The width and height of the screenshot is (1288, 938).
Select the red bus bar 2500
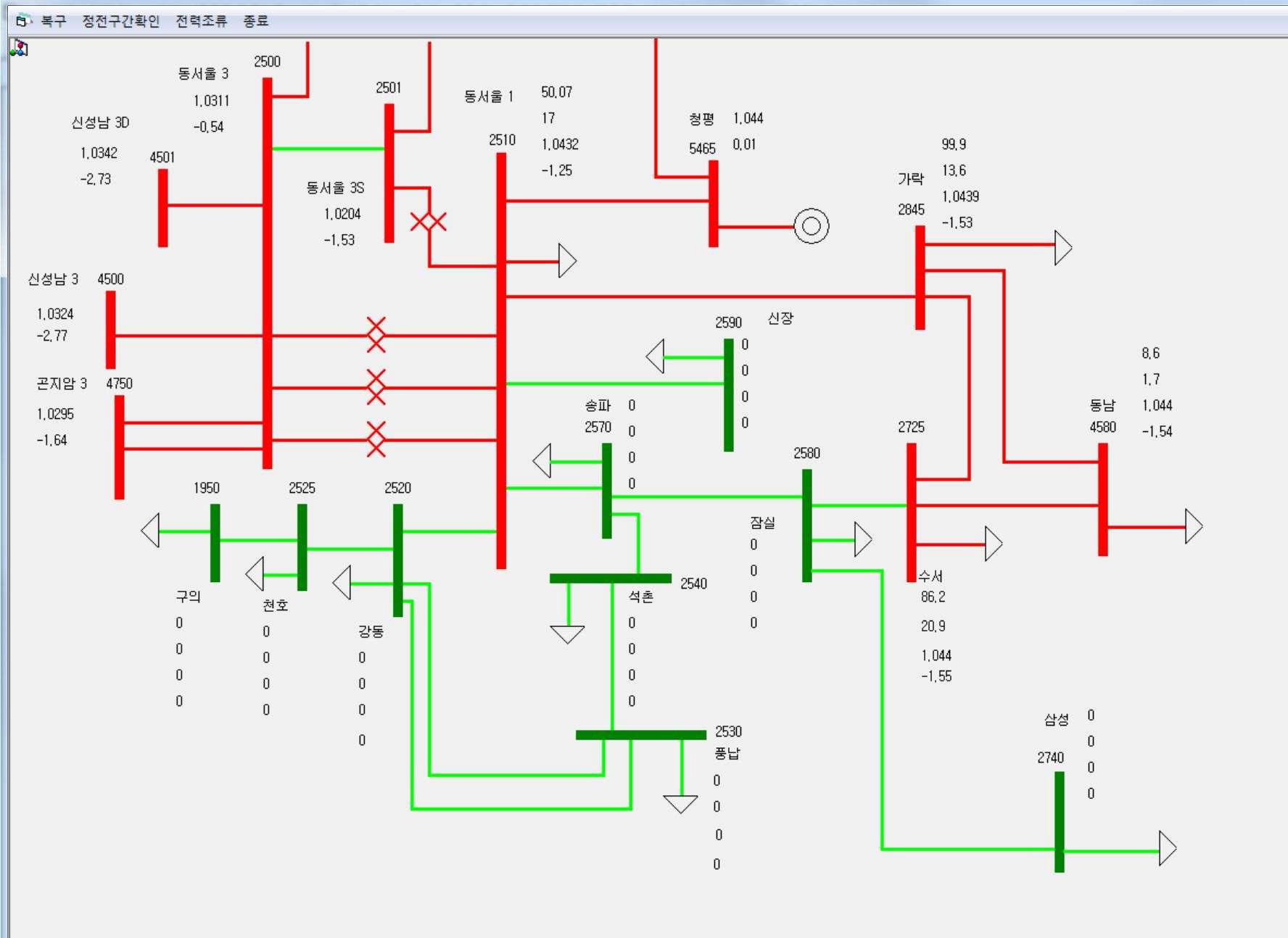click(x=268, y=273)
